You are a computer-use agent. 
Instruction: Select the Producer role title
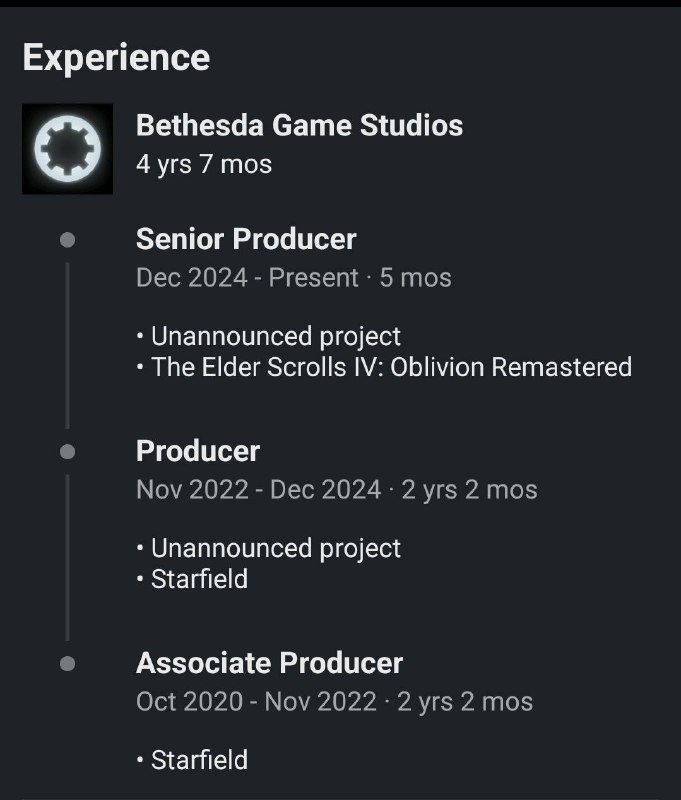[198, 451]
